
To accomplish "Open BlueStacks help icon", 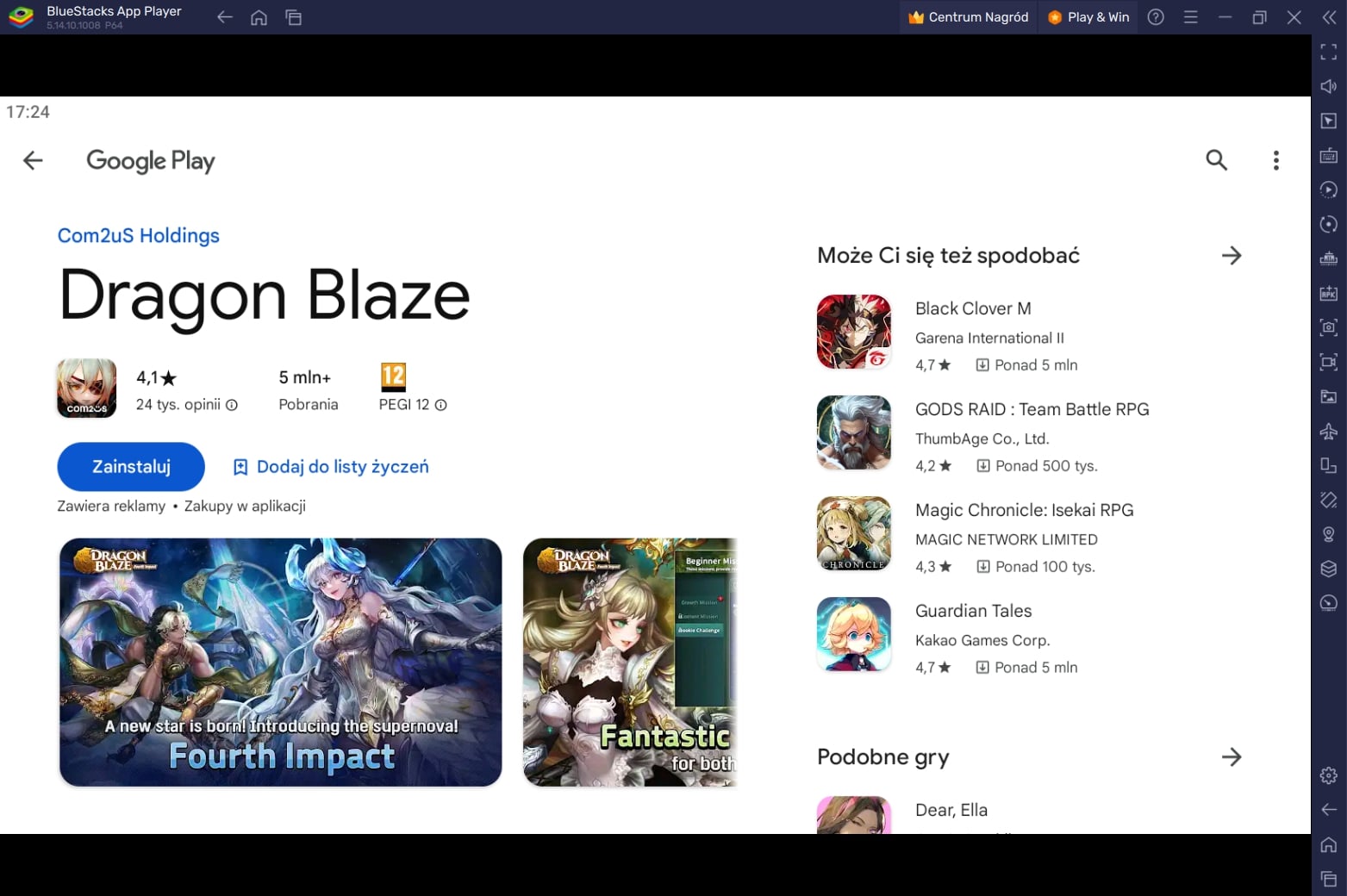I will pyautogui.click(x=1156, y=17).
